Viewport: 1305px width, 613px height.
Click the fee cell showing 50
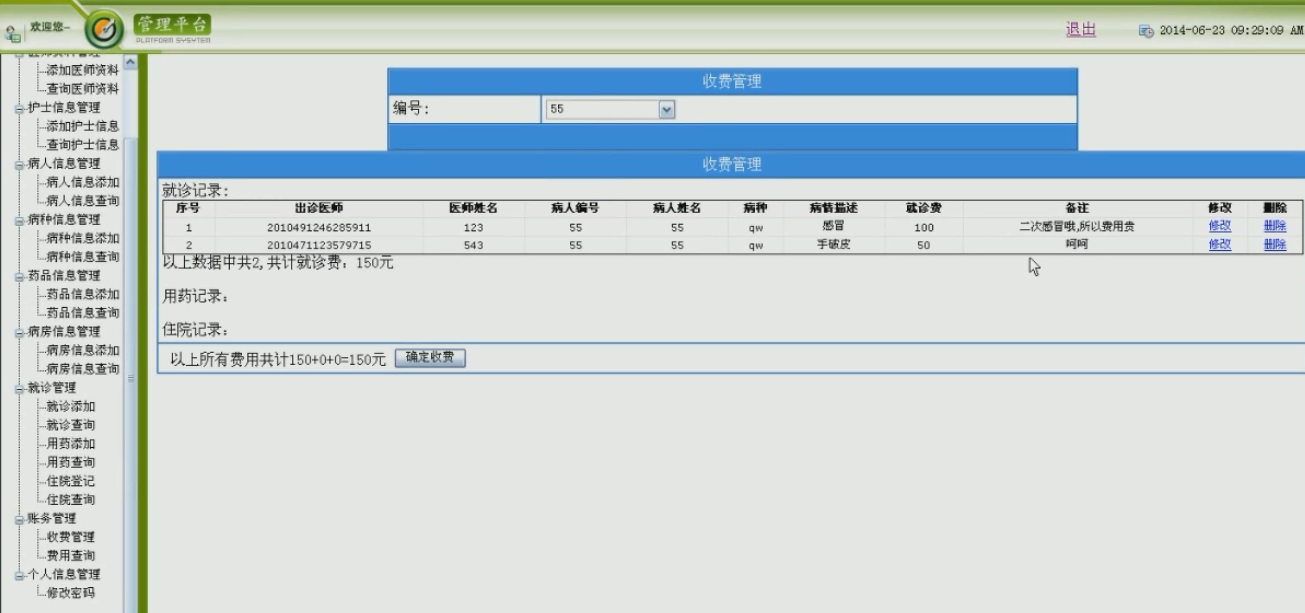coord(923,245)
